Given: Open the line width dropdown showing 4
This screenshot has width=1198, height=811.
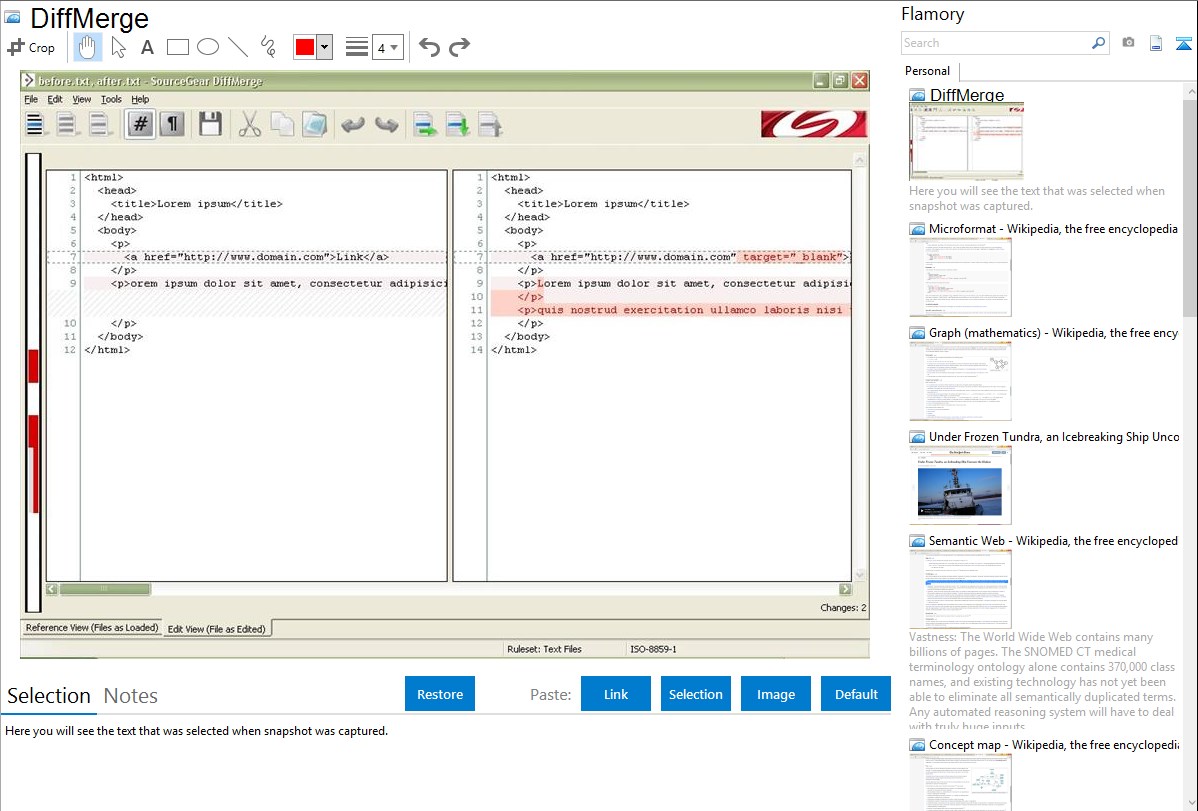Looking at the screenshot, I should pyautogui.click(x=387, y=47).
